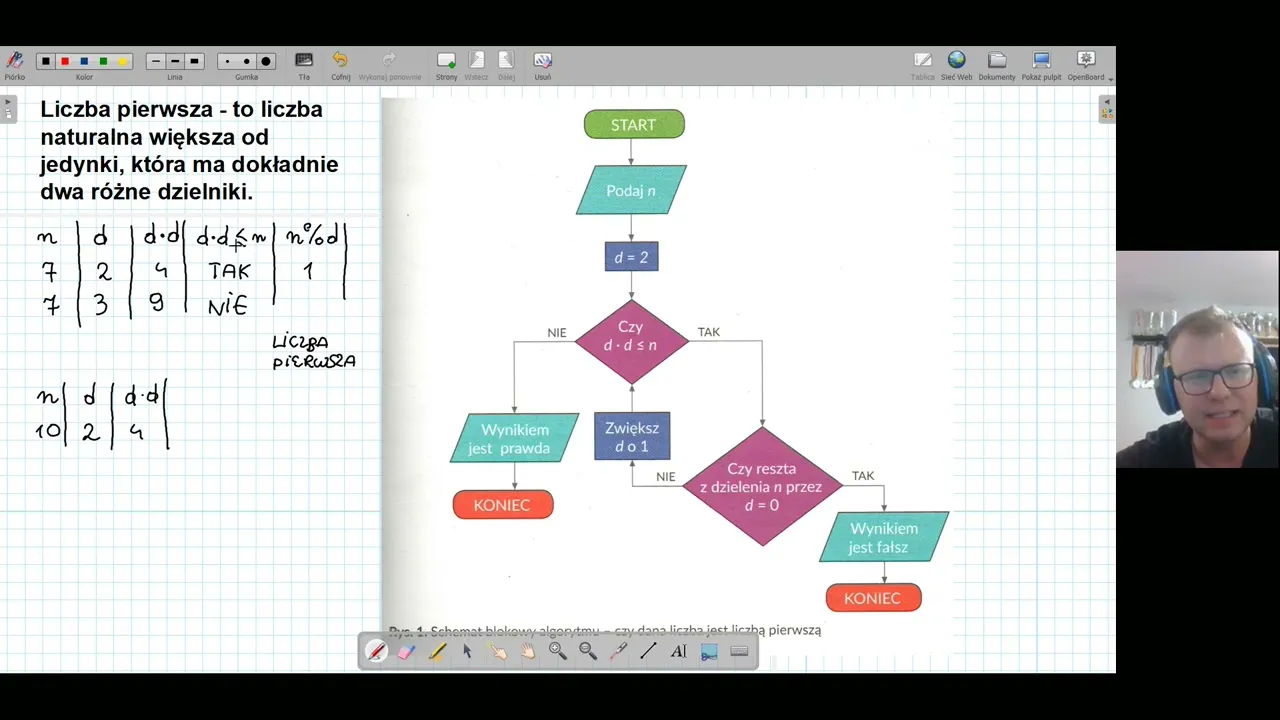
Task: Click Strony to add a page
Action: click(x=446, y=65)
